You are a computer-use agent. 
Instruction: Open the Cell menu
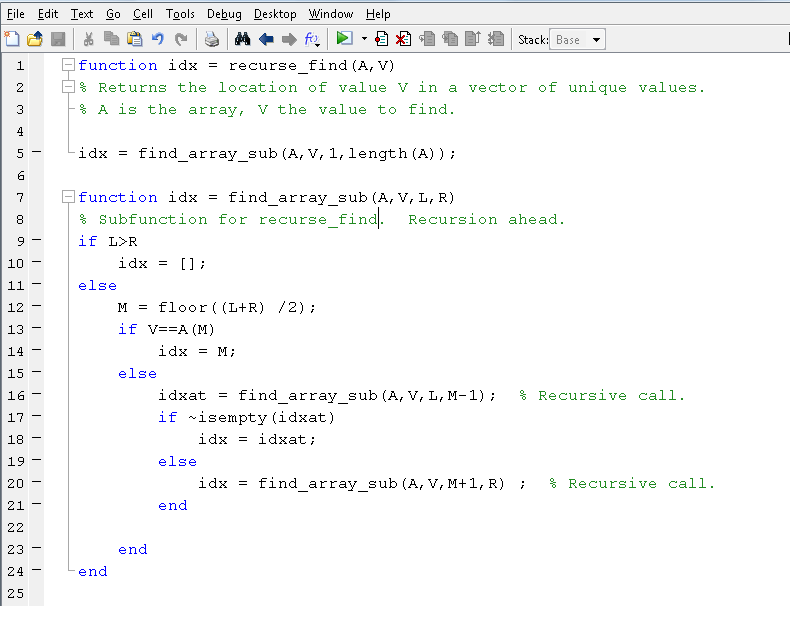point(143,14)
